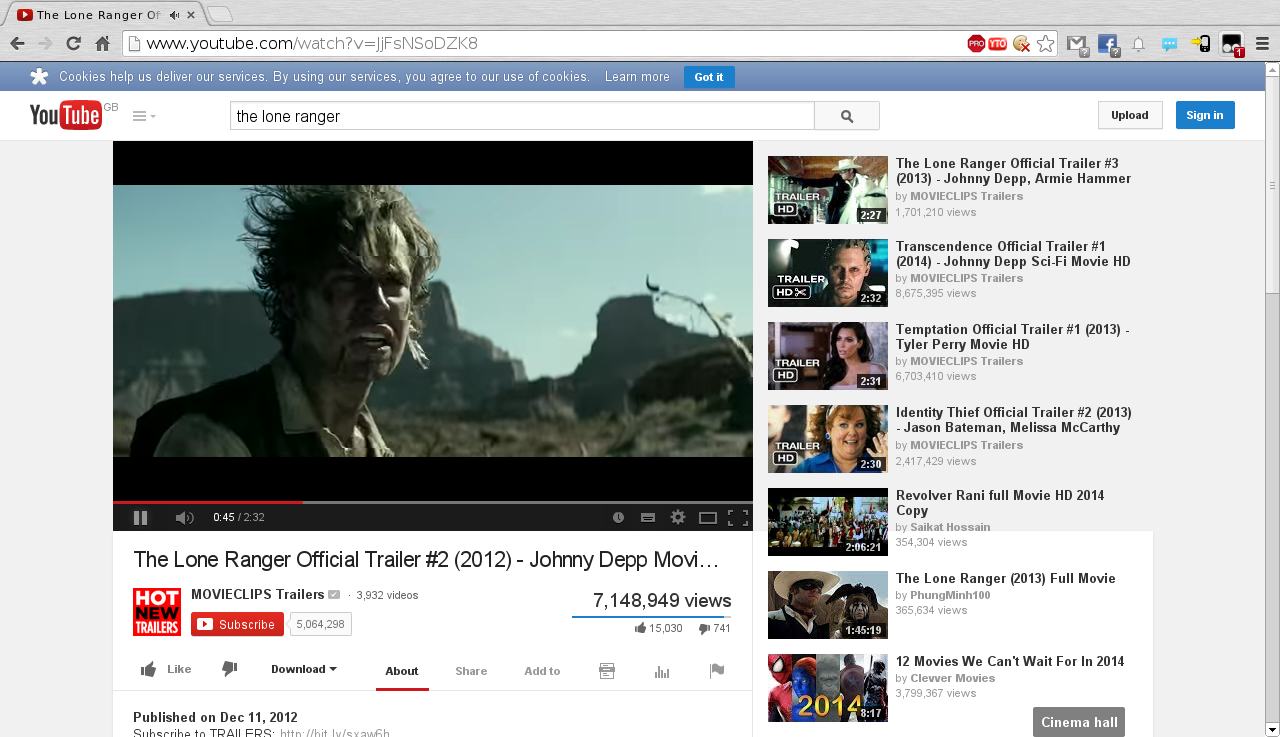Click the Upload button
This screenshot has width=1280, height=737.
[x=1130, y=115]
